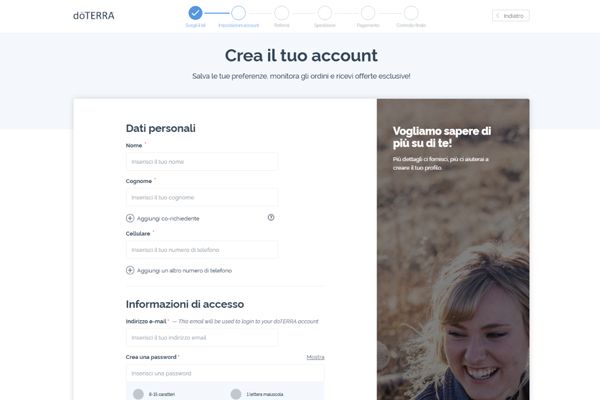Click plus icon to add another phone number
This screenshot has height=400, width=600.
click(x=130, y=270)
